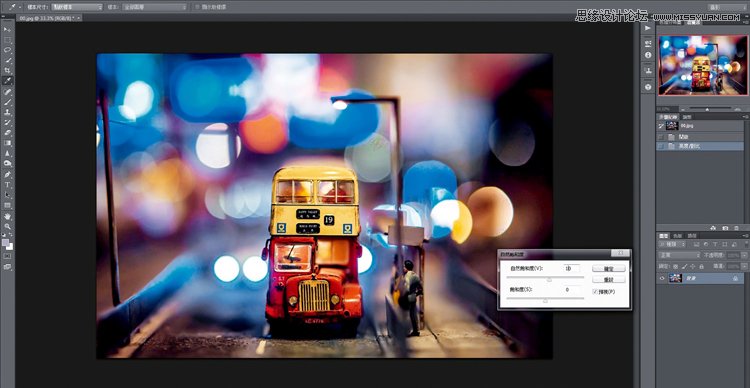The image size is (750, 388).
Task: Select the History Brush tool
Action: coord(8,122)
